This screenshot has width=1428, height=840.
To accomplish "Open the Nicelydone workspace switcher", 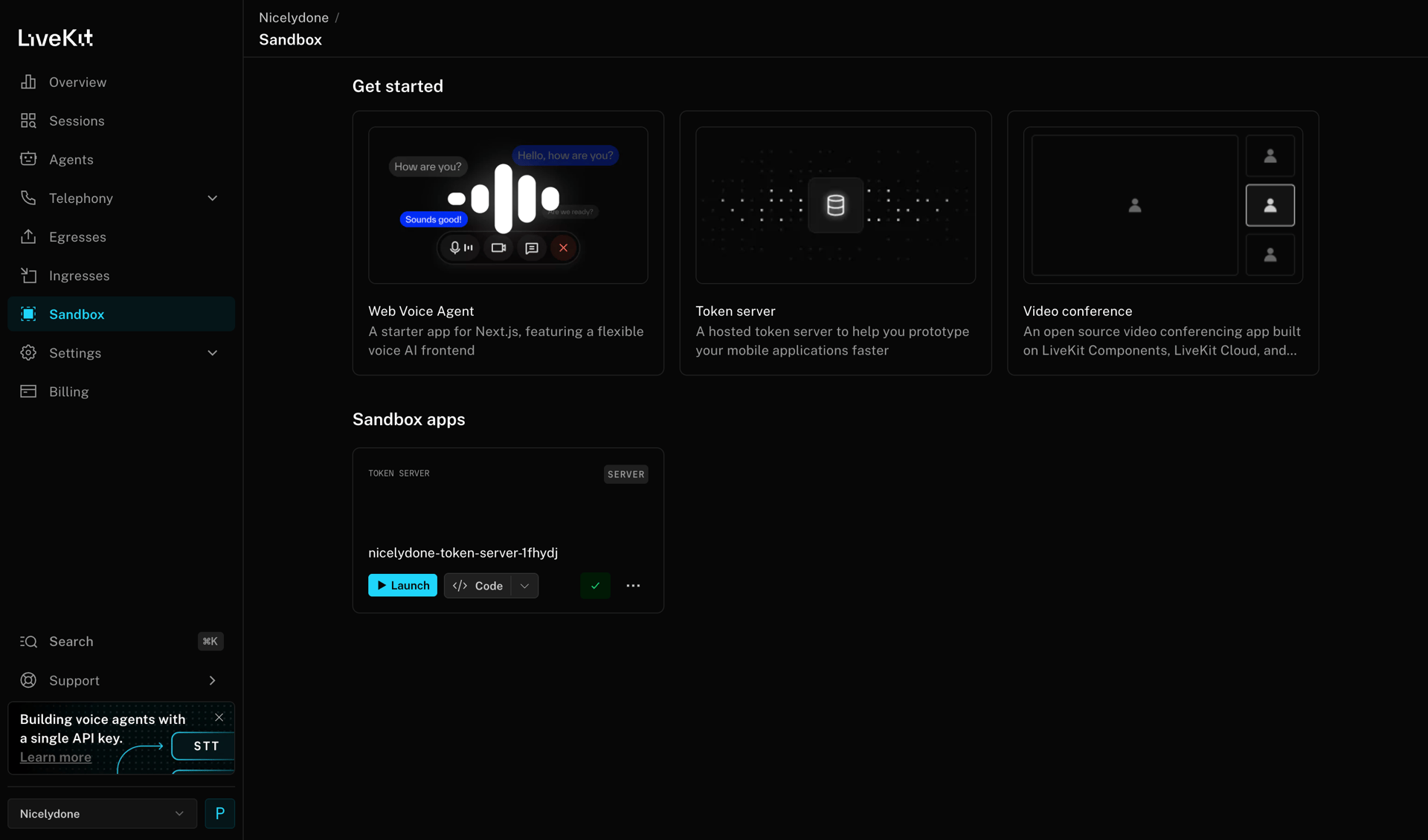I will (x=102, y=813).
